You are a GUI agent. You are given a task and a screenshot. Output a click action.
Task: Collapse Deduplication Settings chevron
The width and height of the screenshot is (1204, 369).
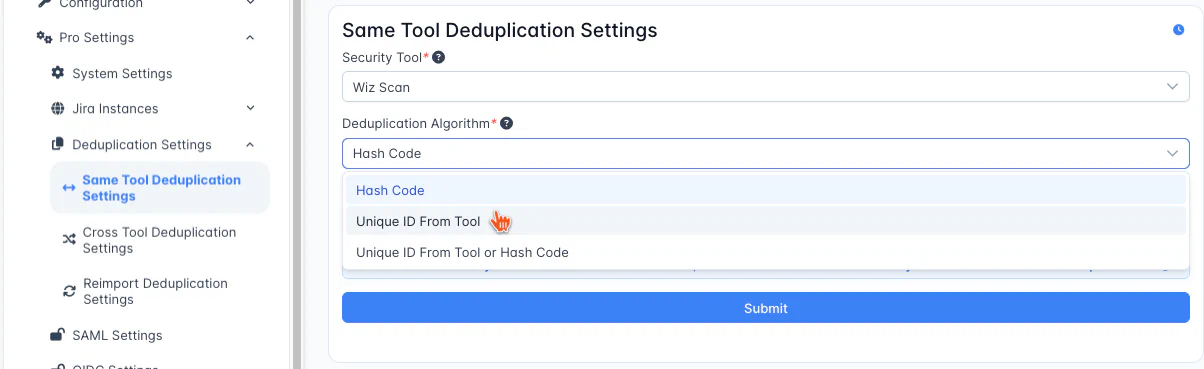(x=250, y=144)
